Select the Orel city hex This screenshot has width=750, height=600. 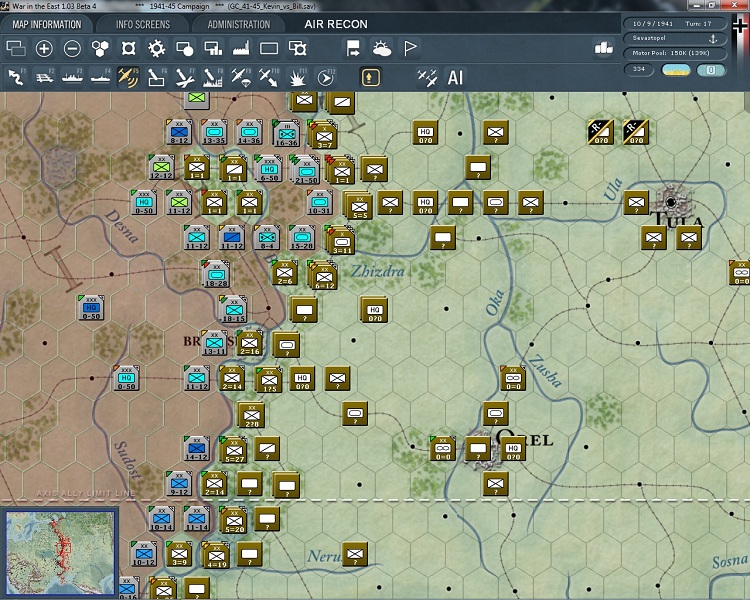point(478,450)
